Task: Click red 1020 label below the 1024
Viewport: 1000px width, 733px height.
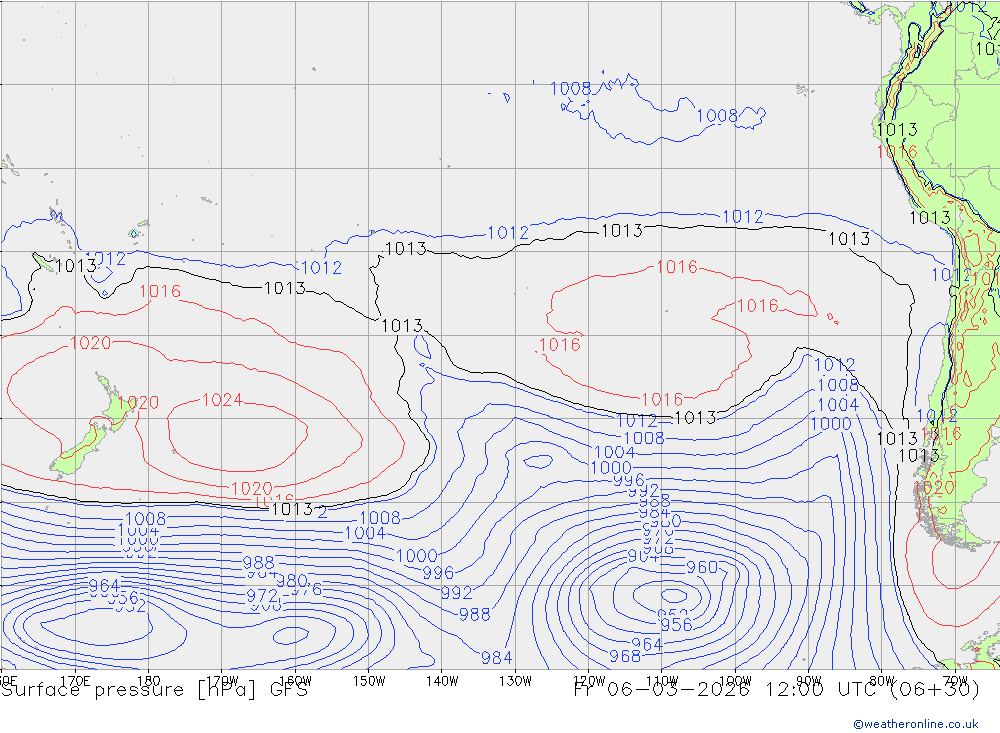Action: [x=251, y=489]
